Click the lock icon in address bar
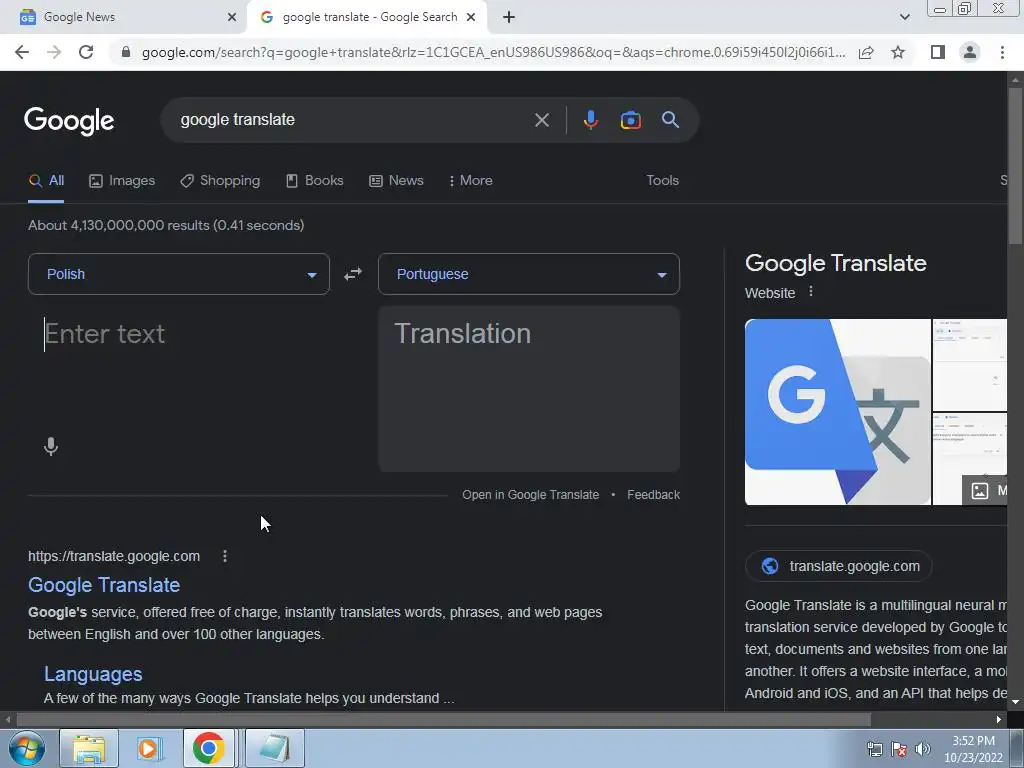1024x768 pixels. point(126,52)
